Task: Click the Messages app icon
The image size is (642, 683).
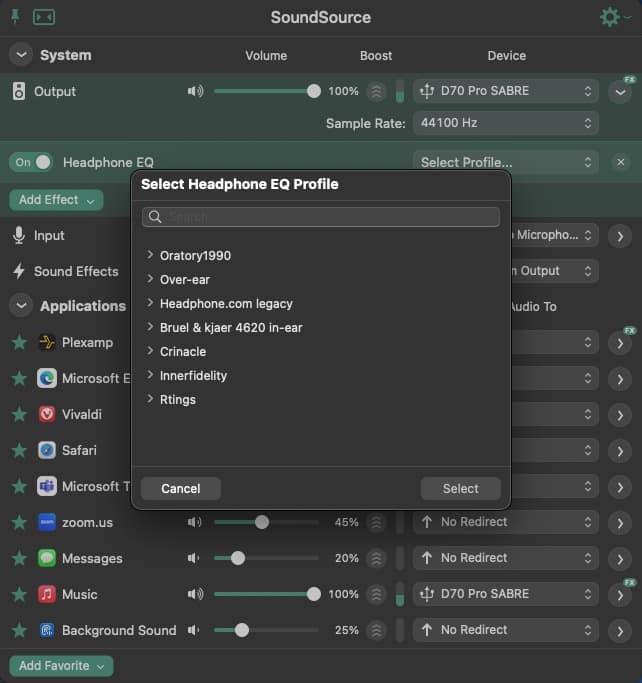Action: coord(47,558)
